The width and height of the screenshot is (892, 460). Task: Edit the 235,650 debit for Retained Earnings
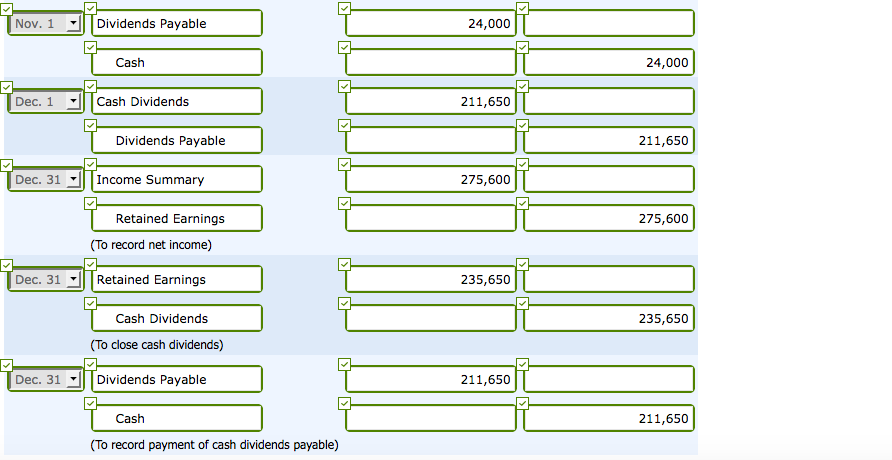431,279
